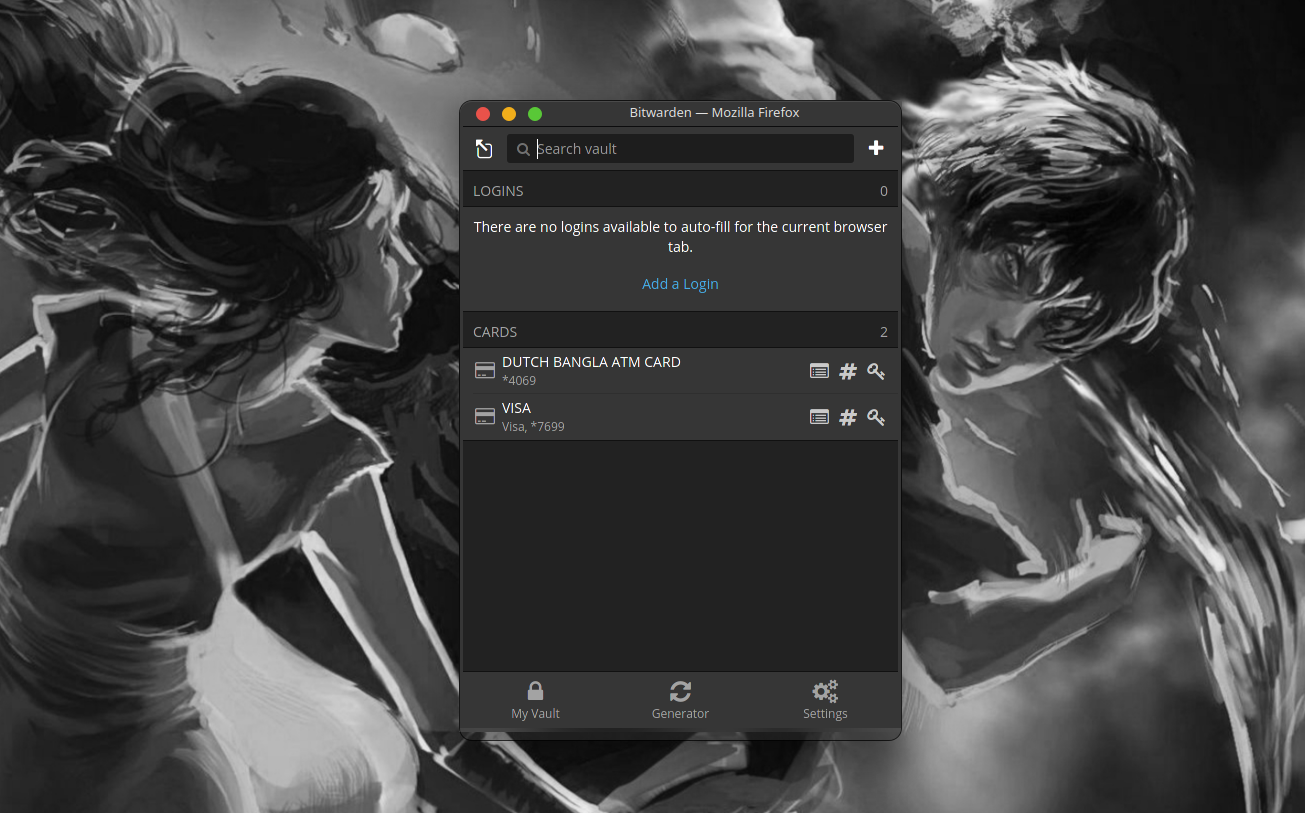Close the Bitwarden window with red button
Image resolution: width=1305 pixels, height=813 pixels.
483,114
